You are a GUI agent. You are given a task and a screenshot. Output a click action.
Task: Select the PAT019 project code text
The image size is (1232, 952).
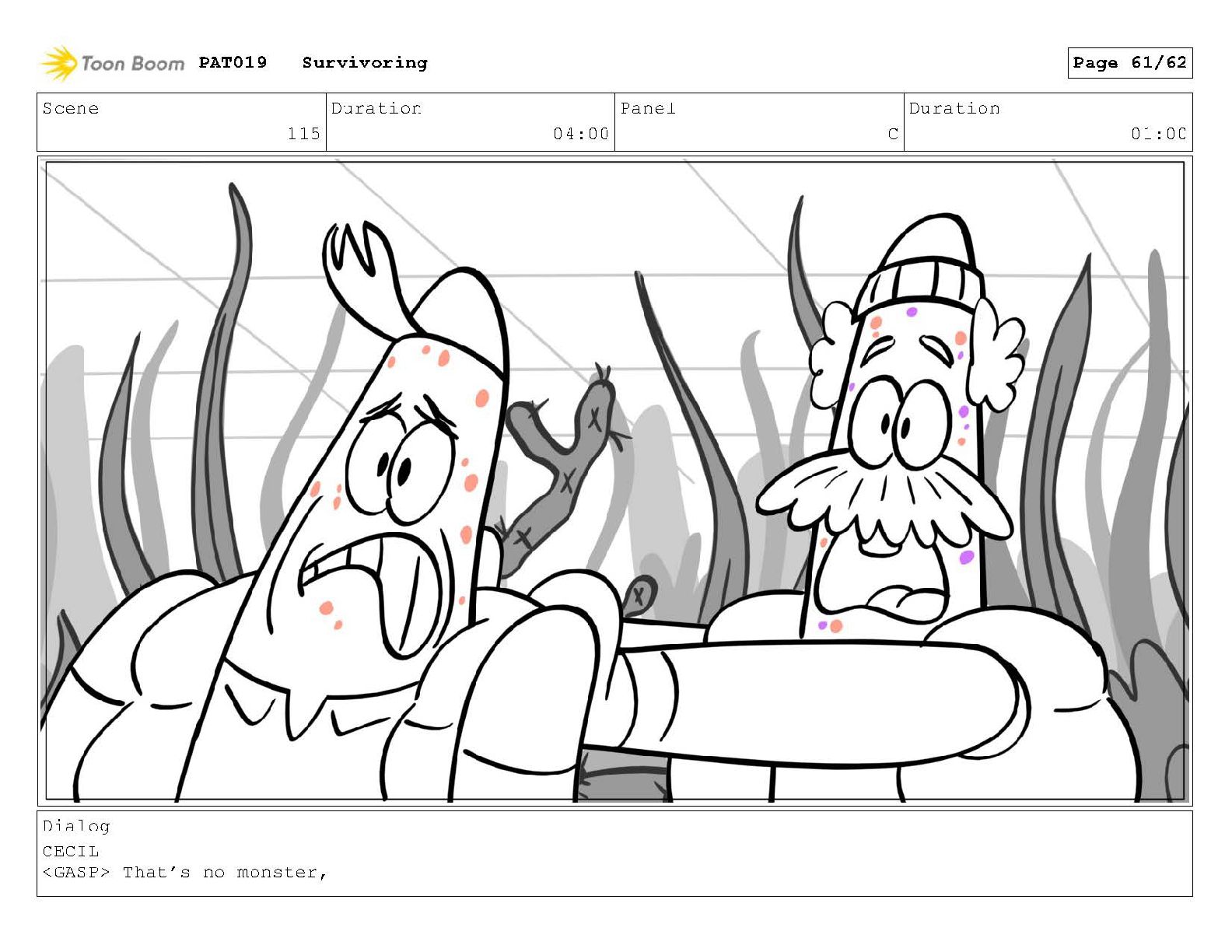233,62
